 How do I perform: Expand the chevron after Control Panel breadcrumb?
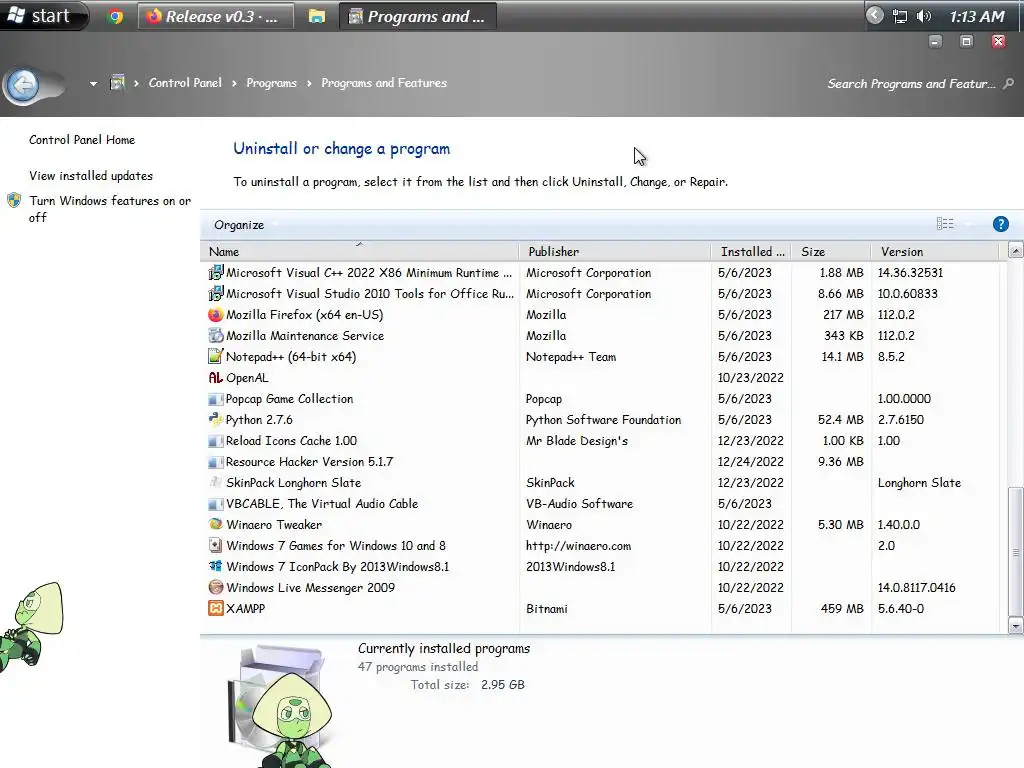click(x=234, y=84)
